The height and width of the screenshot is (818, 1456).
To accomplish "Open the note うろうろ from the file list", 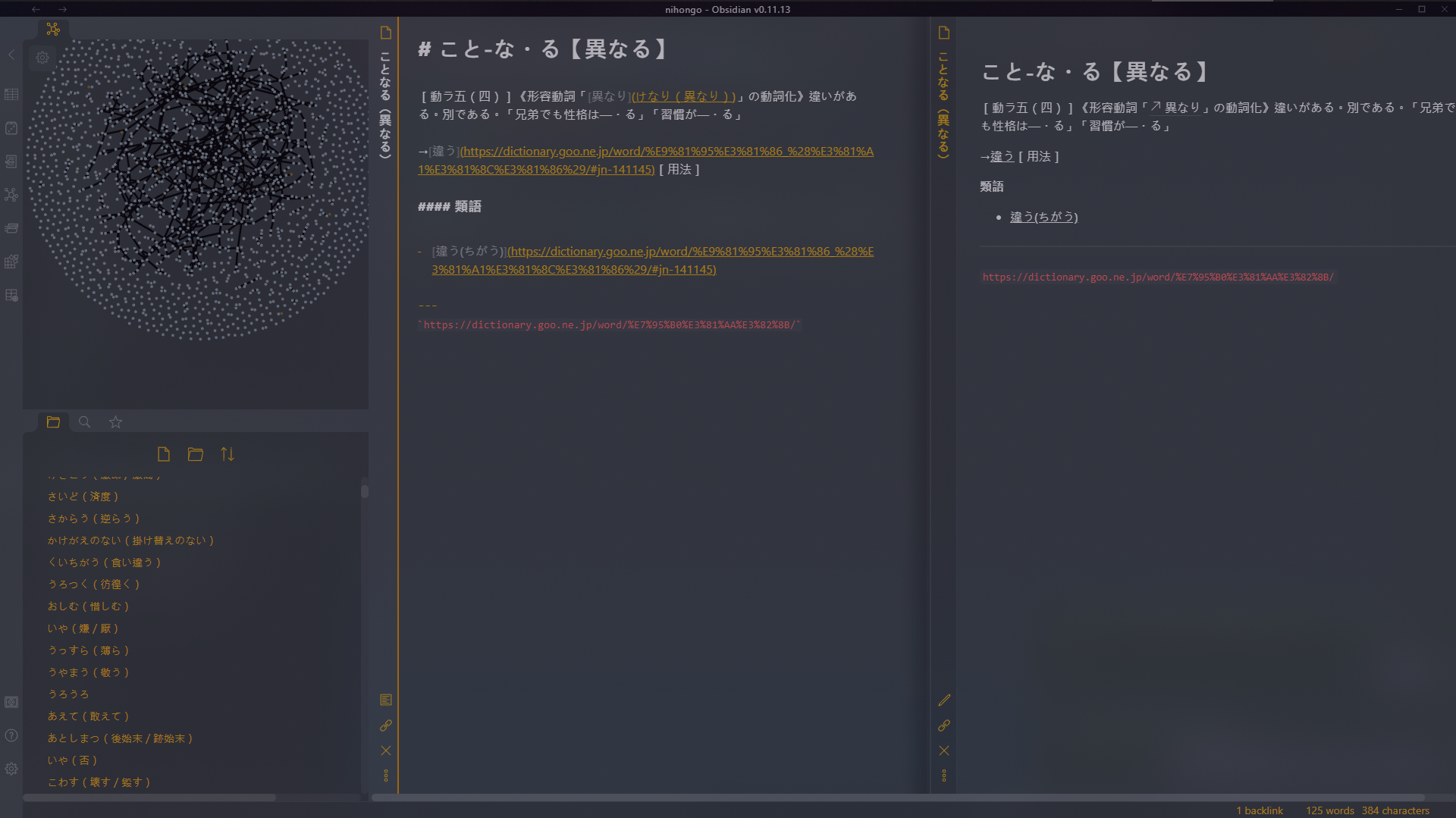I will 69,694.
